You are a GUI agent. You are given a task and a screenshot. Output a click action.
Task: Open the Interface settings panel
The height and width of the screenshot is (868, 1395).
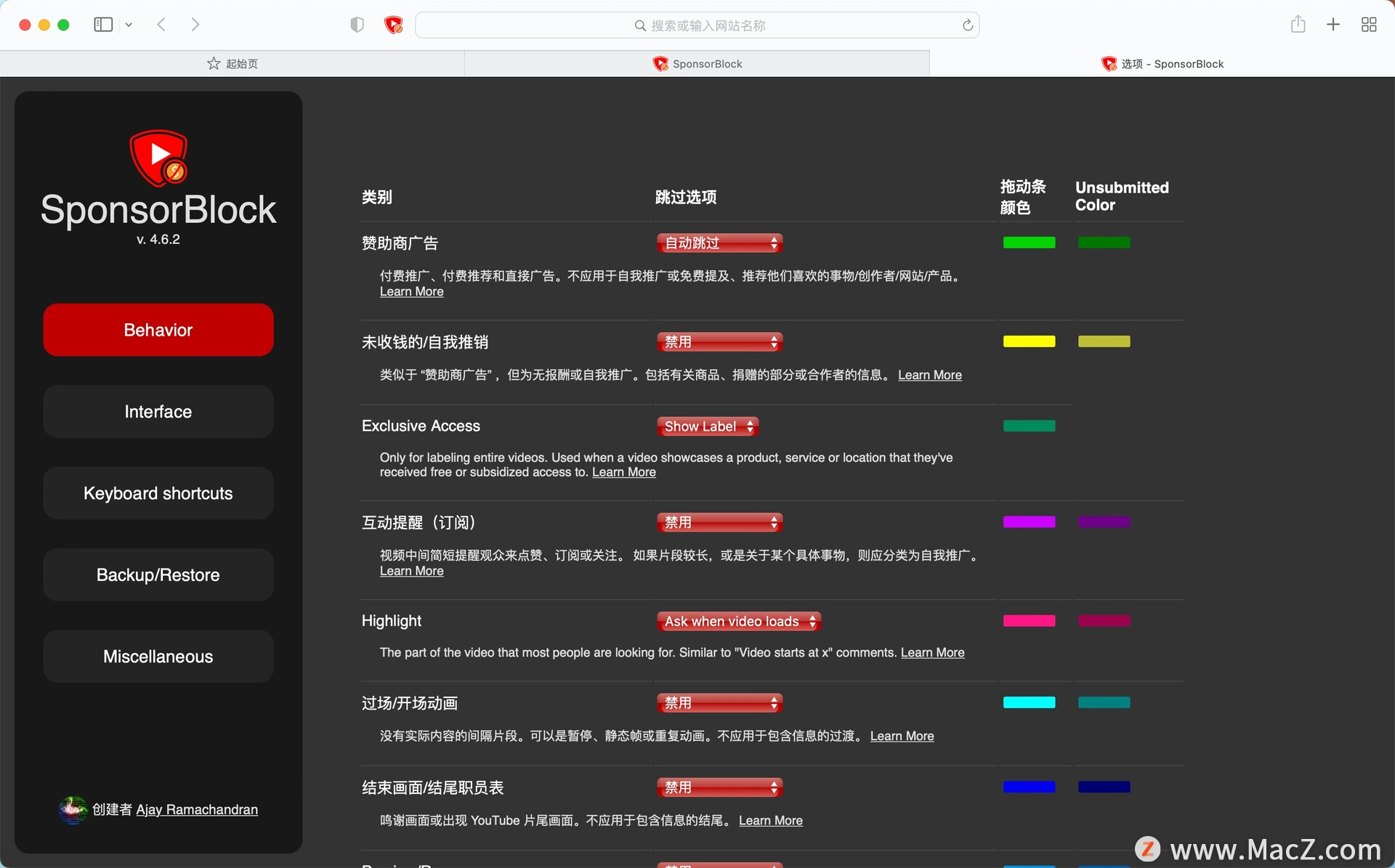[158, 411]
